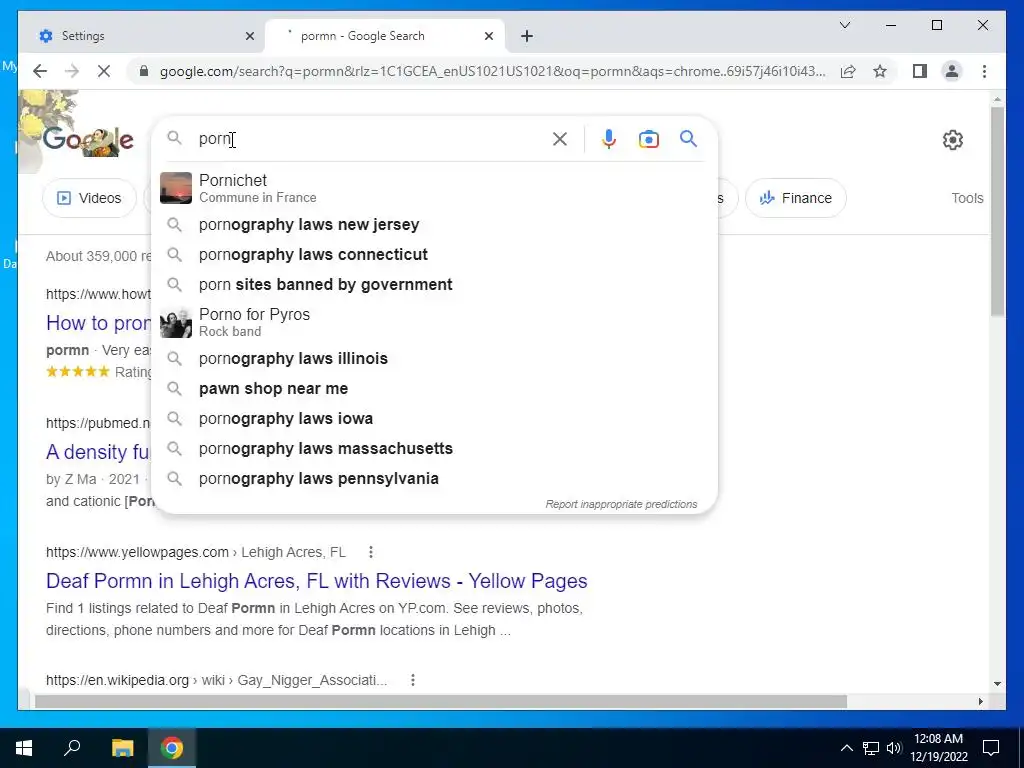The width and height of the screenshot is (1024, 768).
Task: Click the Chrome taskbar icon
Action: 172,748
